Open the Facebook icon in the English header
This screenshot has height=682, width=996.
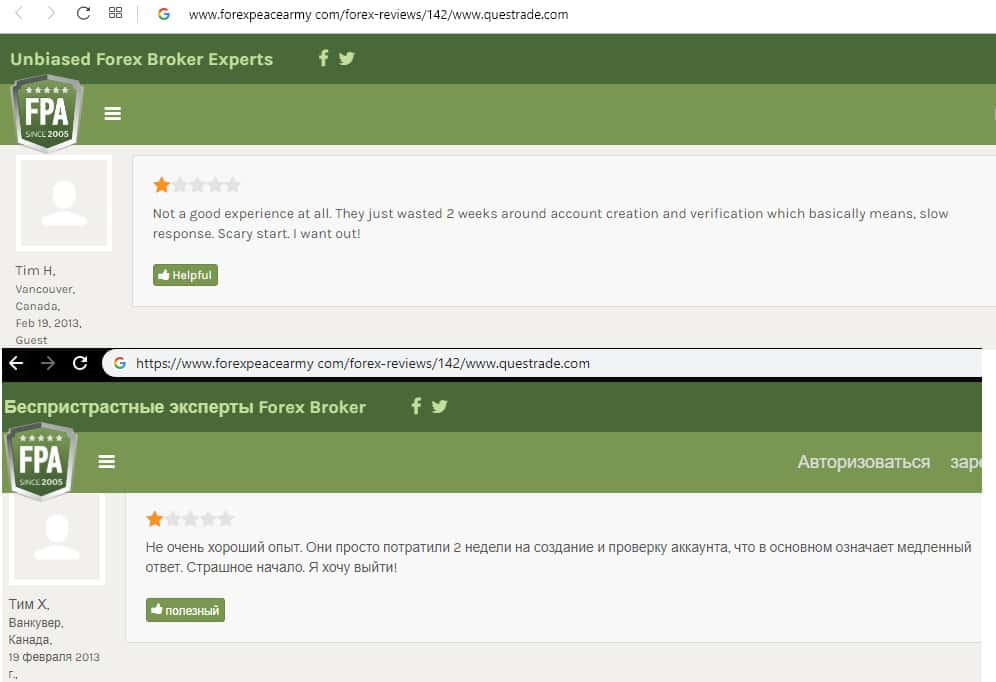tap(323, 58)
